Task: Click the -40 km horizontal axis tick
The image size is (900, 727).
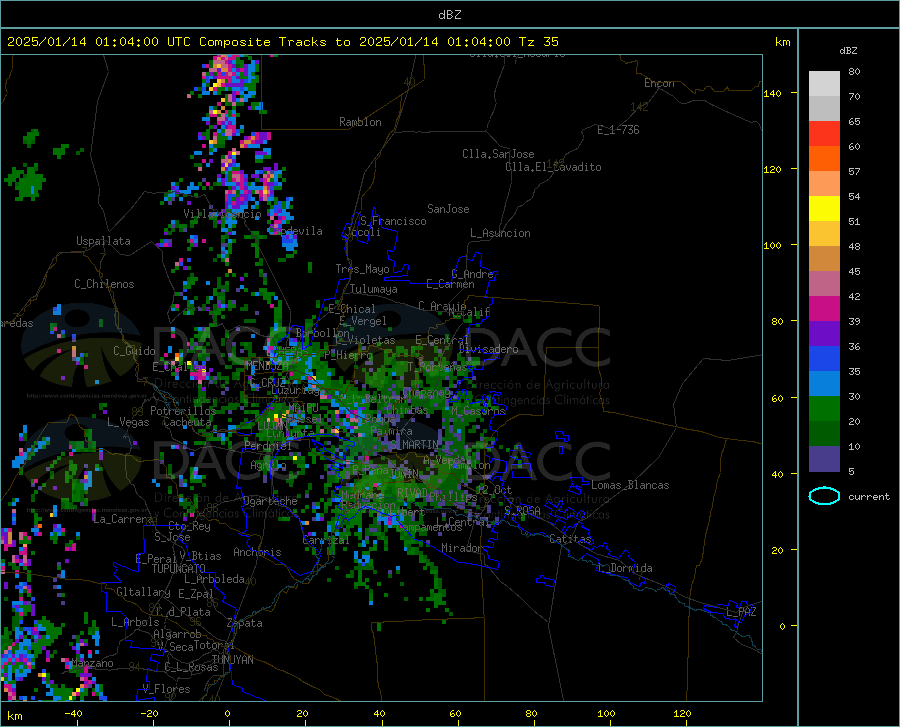Action: 73,714
